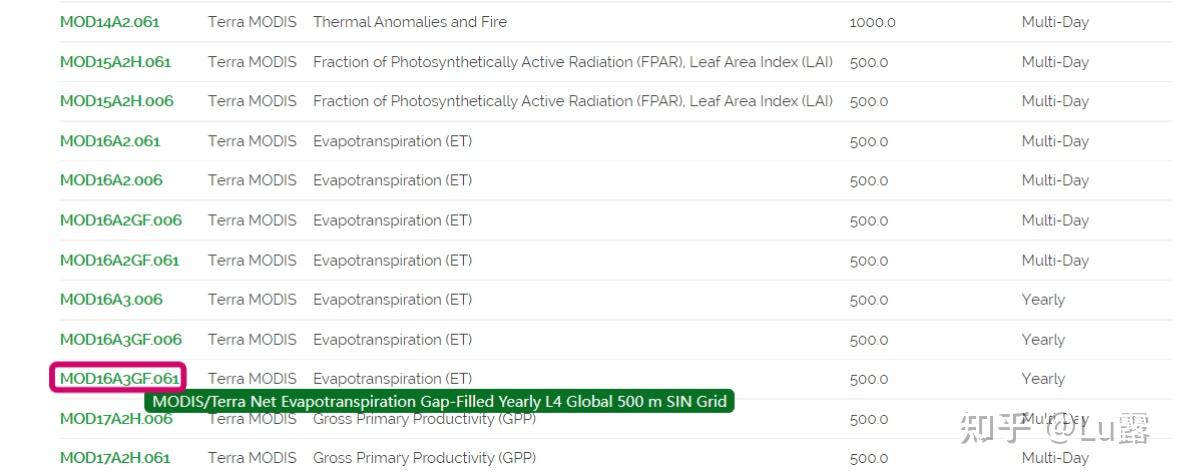
Task: Click Yearly in the MOD16A3GF.061 row
Action: pos(1043,379)
